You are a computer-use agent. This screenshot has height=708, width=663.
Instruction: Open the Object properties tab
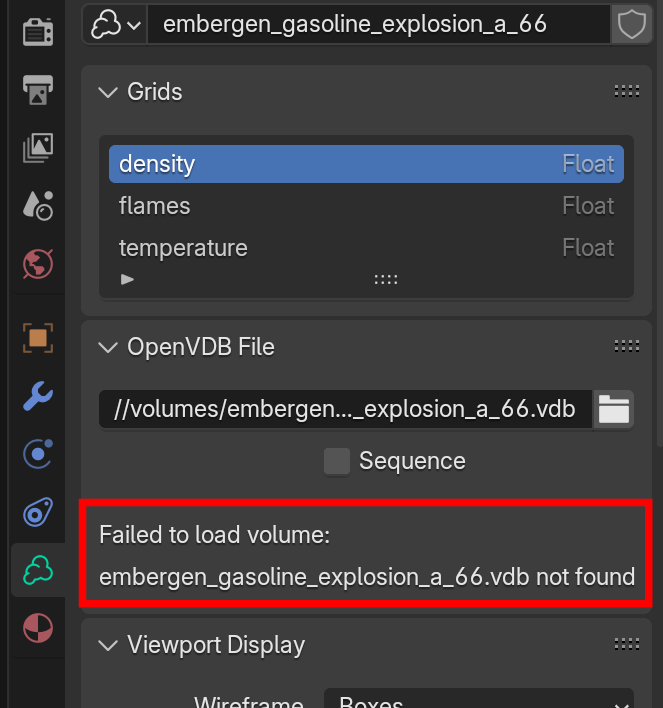click(38, 338)
